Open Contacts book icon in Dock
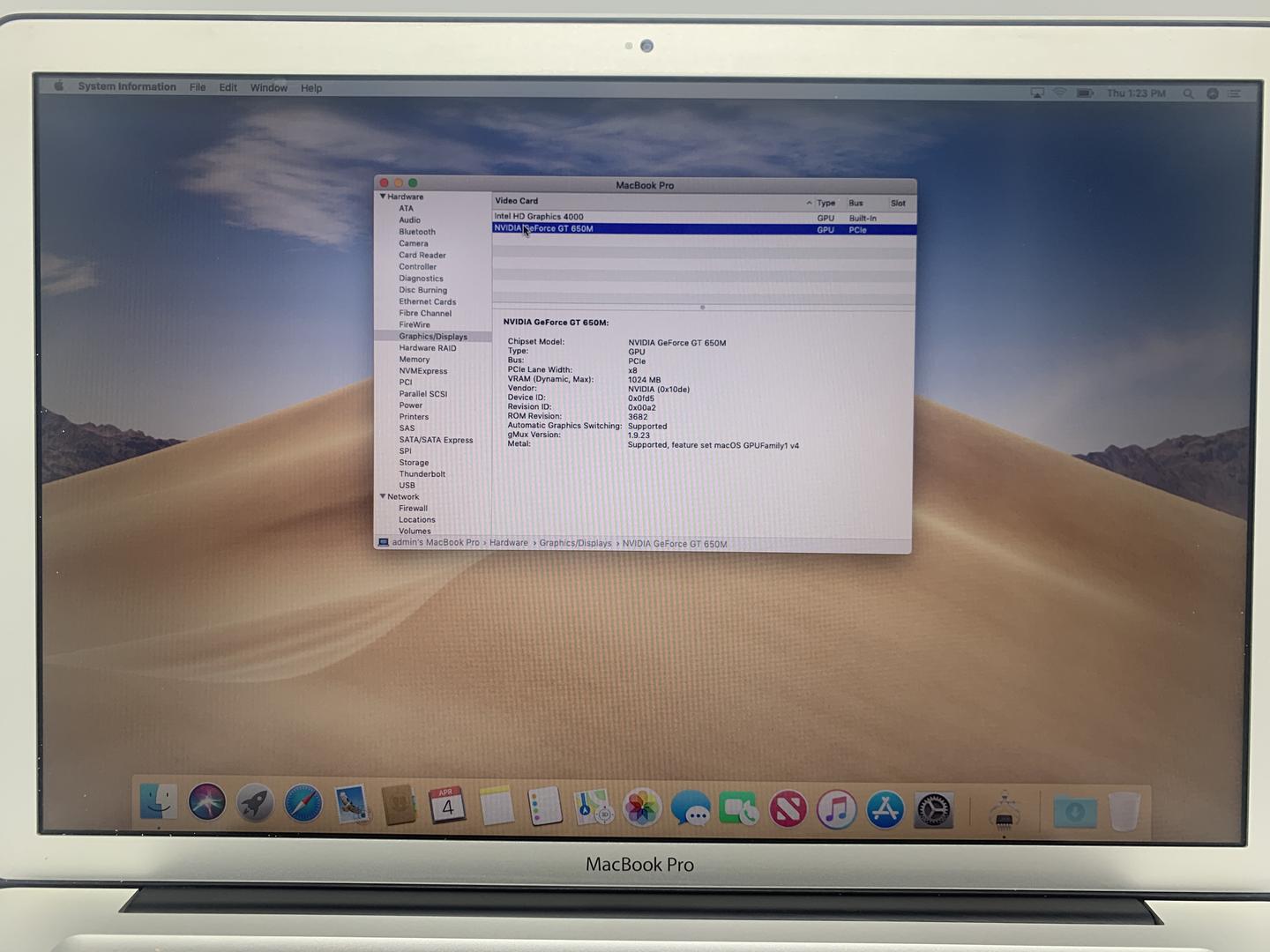Screen dimensions: 1270x952 399,805
